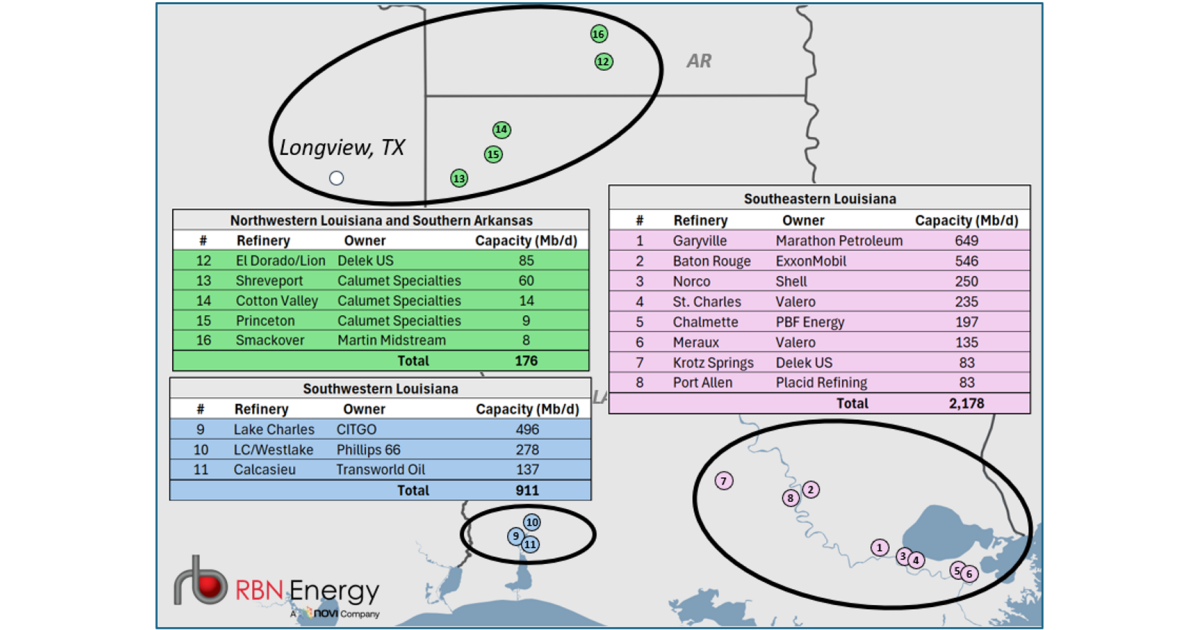Select the Garyville refinery cell
The image size is (1200, 630).
[x=701, y=240]
